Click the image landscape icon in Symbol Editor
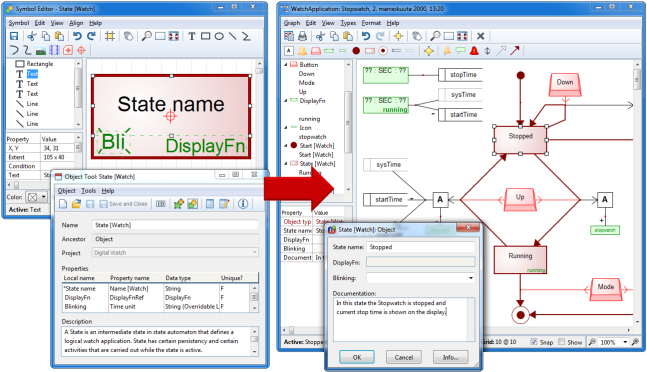 (x=41, y=50)
